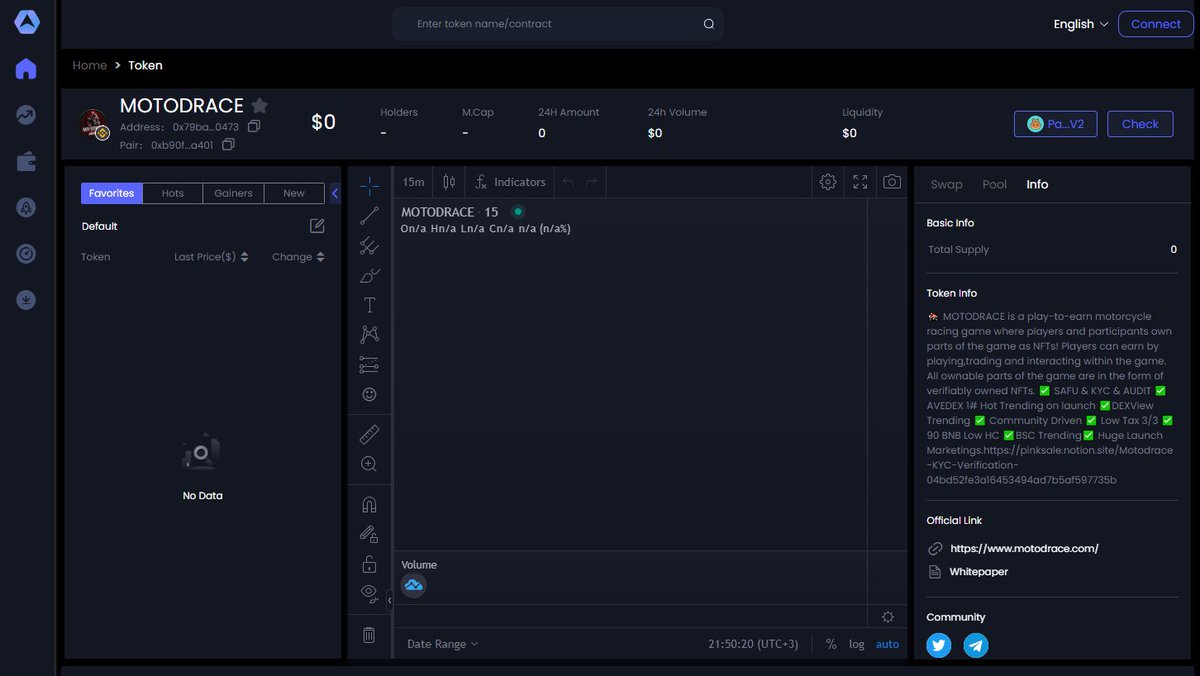Open the AVE logo at sidebar top

pos(26,22)
